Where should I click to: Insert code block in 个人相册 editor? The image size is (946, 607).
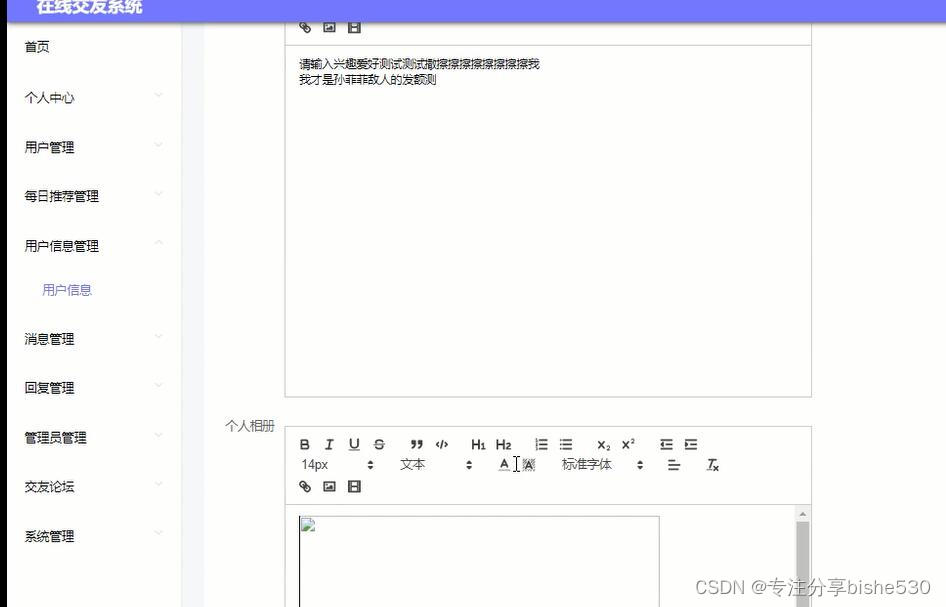442,445
